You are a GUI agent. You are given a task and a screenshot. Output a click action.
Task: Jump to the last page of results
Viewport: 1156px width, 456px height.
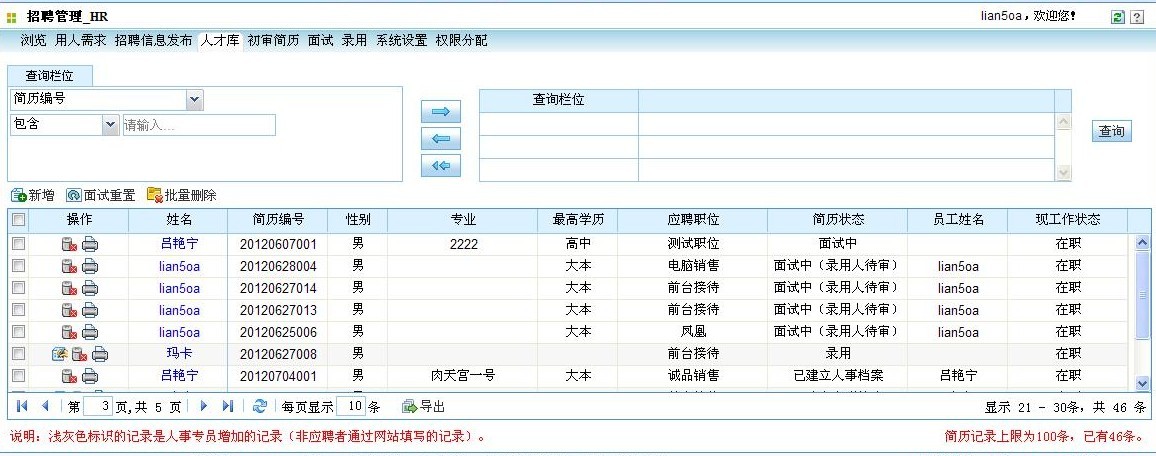tap(227, 406)
